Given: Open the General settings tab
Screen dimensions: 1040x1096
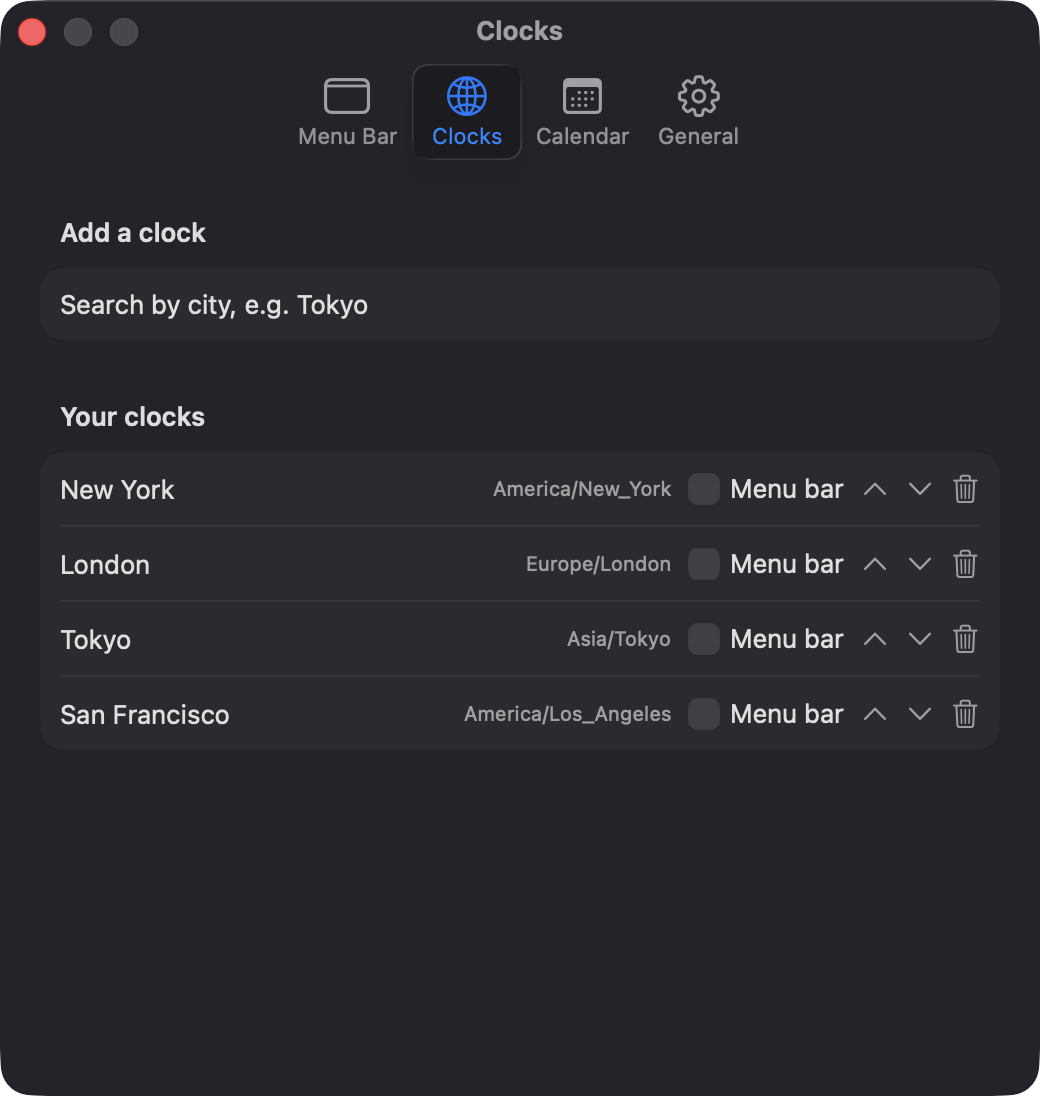Looking at the screenshot, I should tap(698, 112).
